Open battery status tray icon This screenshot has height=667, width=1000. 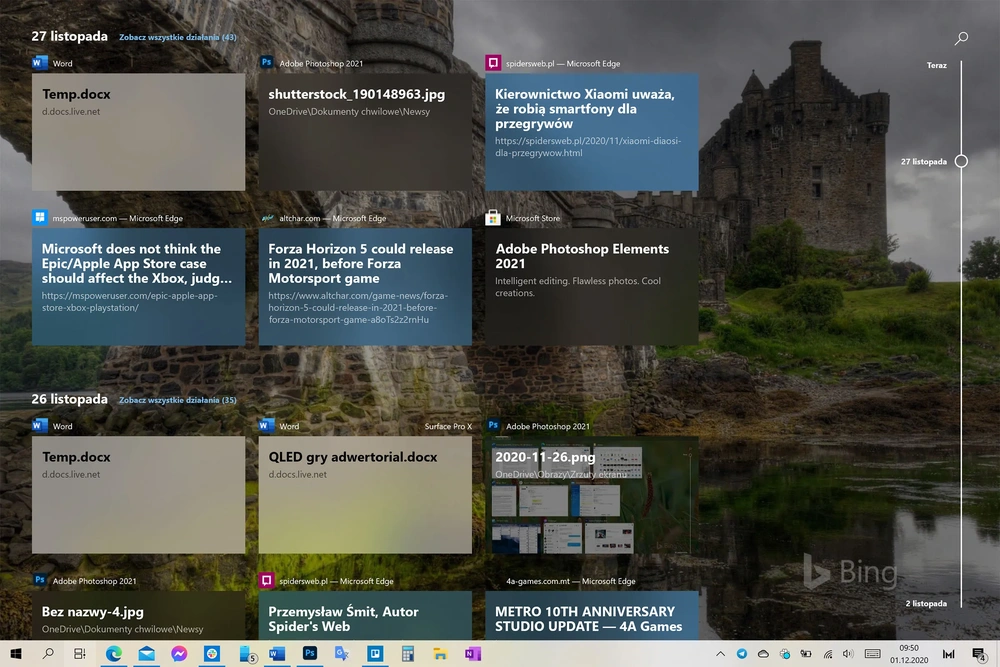pos(806,654)
